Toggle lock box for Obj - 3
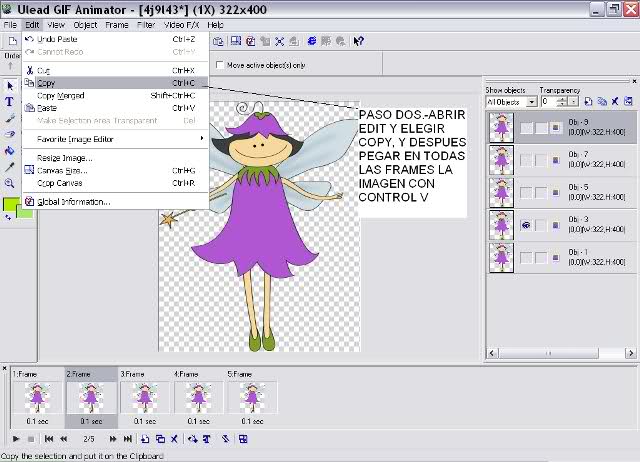The image size is (640, 462). point(541,225)
